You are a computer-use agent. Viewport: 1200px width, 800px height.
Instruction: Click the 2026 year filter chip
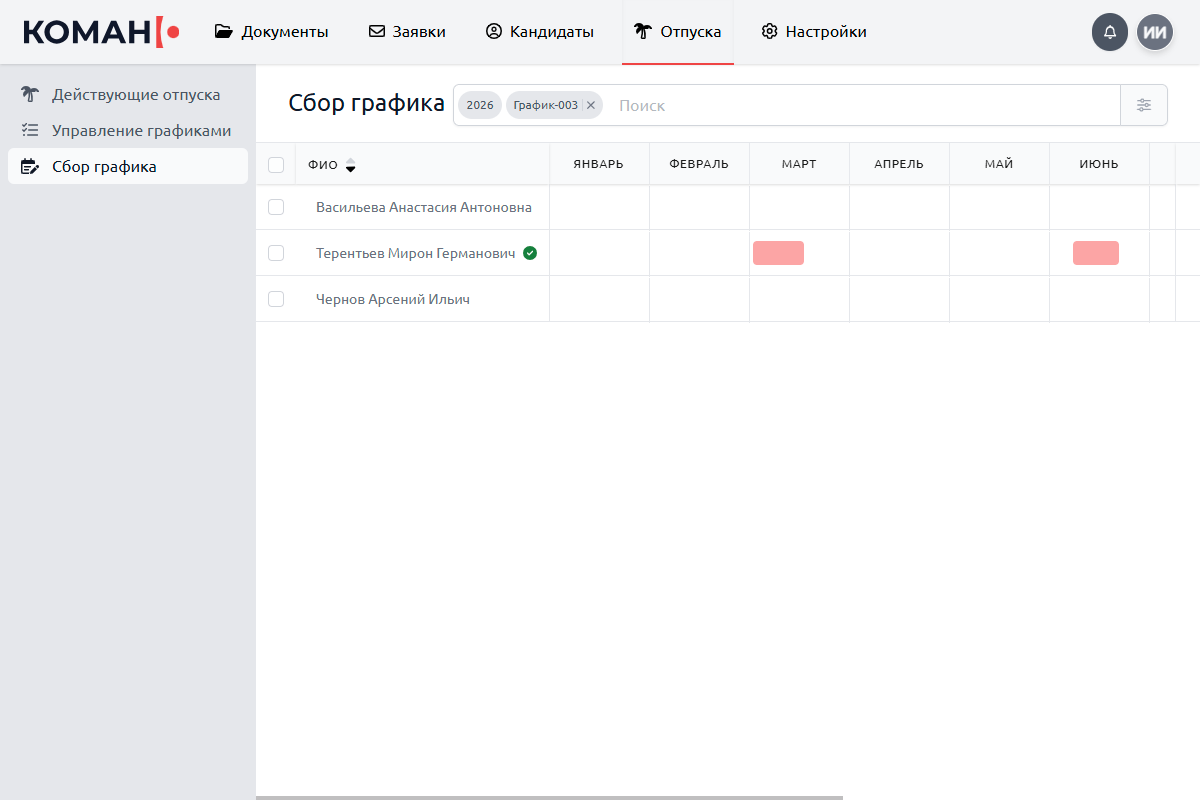pyautogui.click(x=480, y=105)
